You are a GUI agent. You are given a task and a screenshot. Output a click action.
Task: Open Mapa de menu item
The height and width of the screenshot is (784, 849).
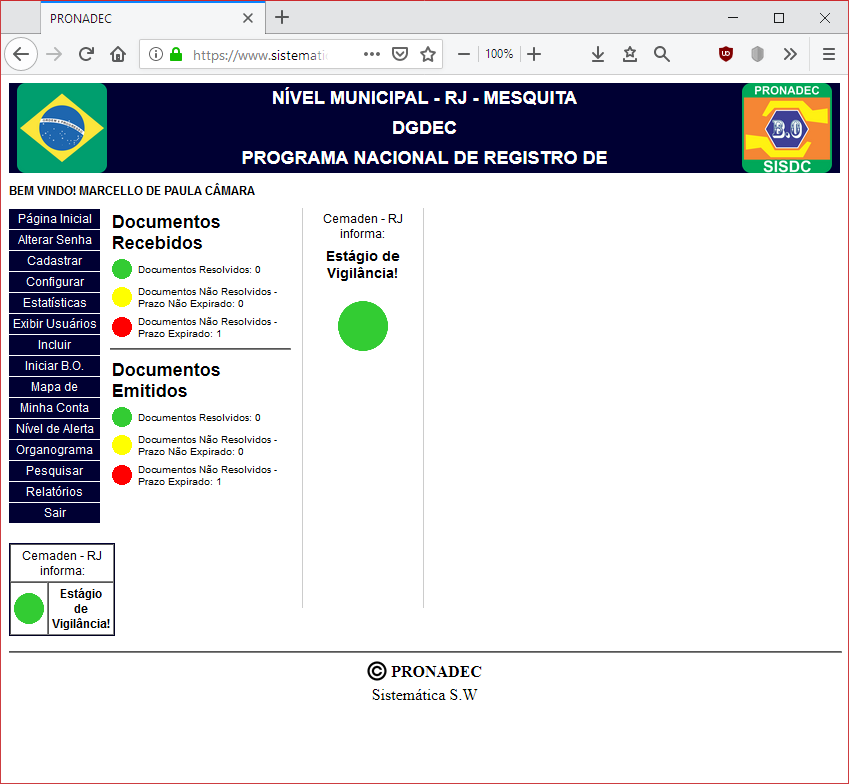[x=55, y=387]
